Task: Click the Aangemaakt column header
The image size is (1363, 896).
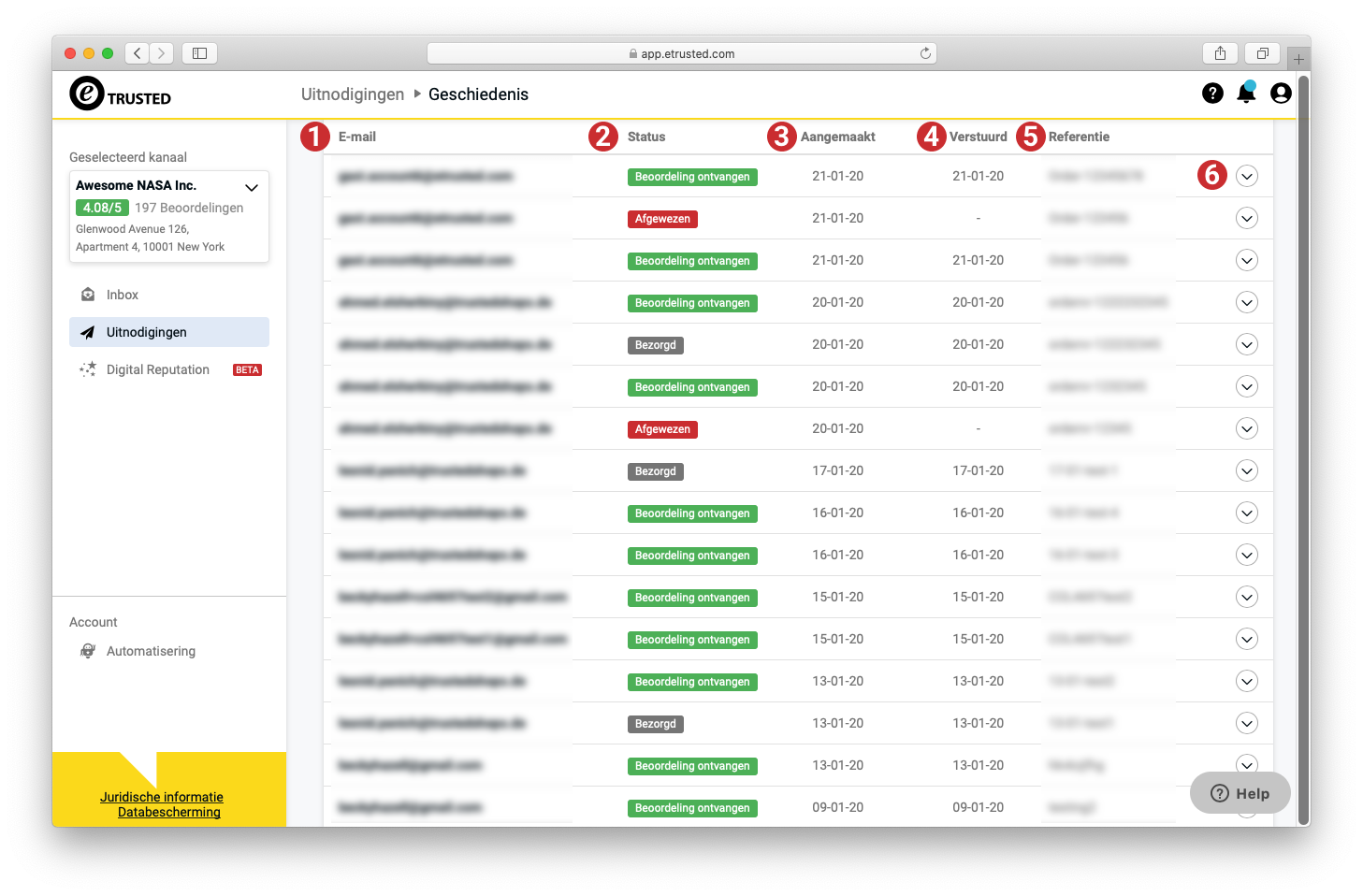Action: 838,137
